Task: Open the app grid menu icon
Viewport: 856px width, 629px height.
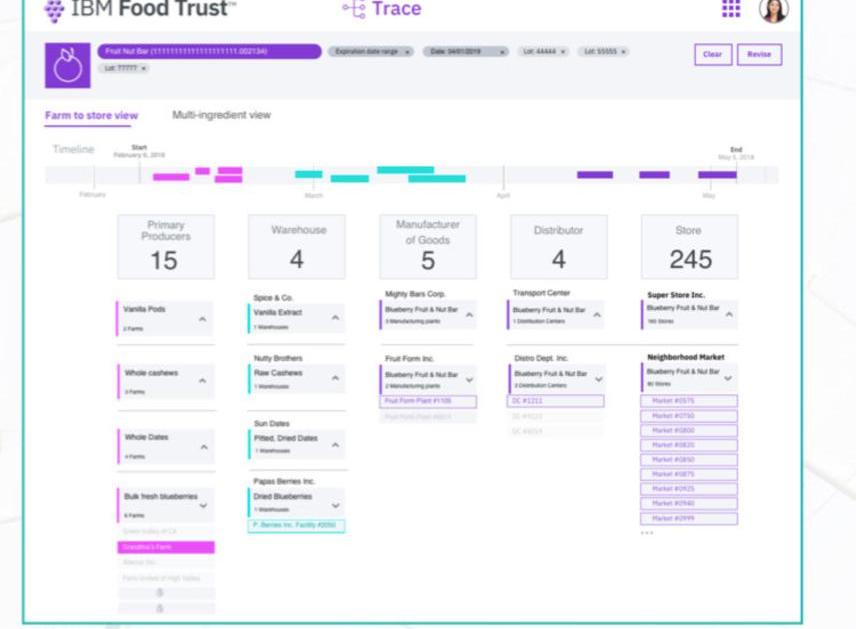Action: click(731, 9)
